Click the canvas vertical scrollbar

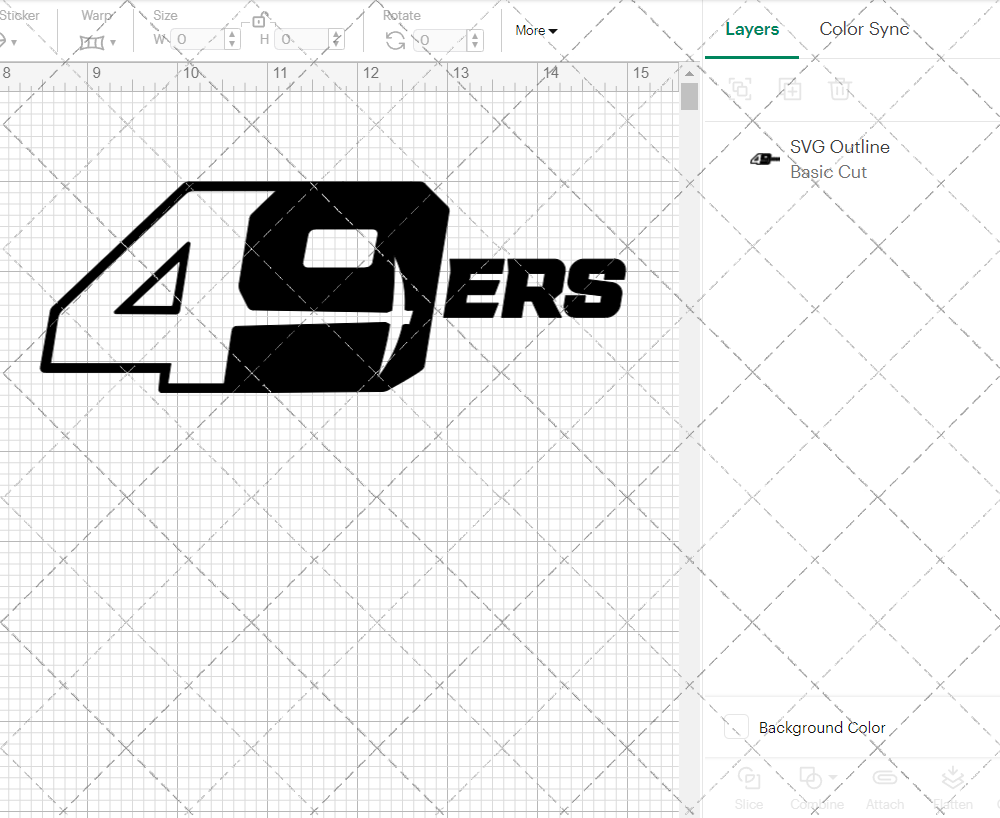pos(688,95)
